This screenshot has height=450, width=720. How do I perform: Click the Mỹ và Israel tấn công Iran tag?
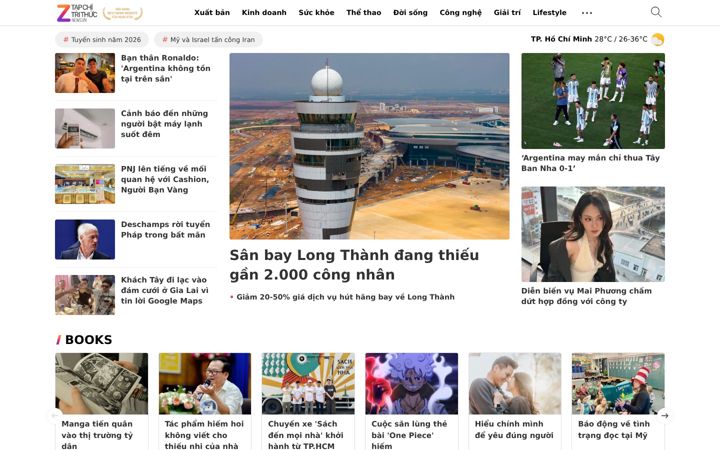[x=208, y=39]
